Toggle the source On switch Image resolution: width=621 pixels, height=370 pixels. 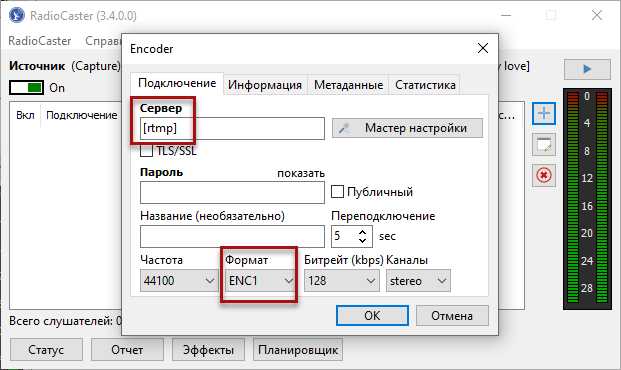[27, 88]
